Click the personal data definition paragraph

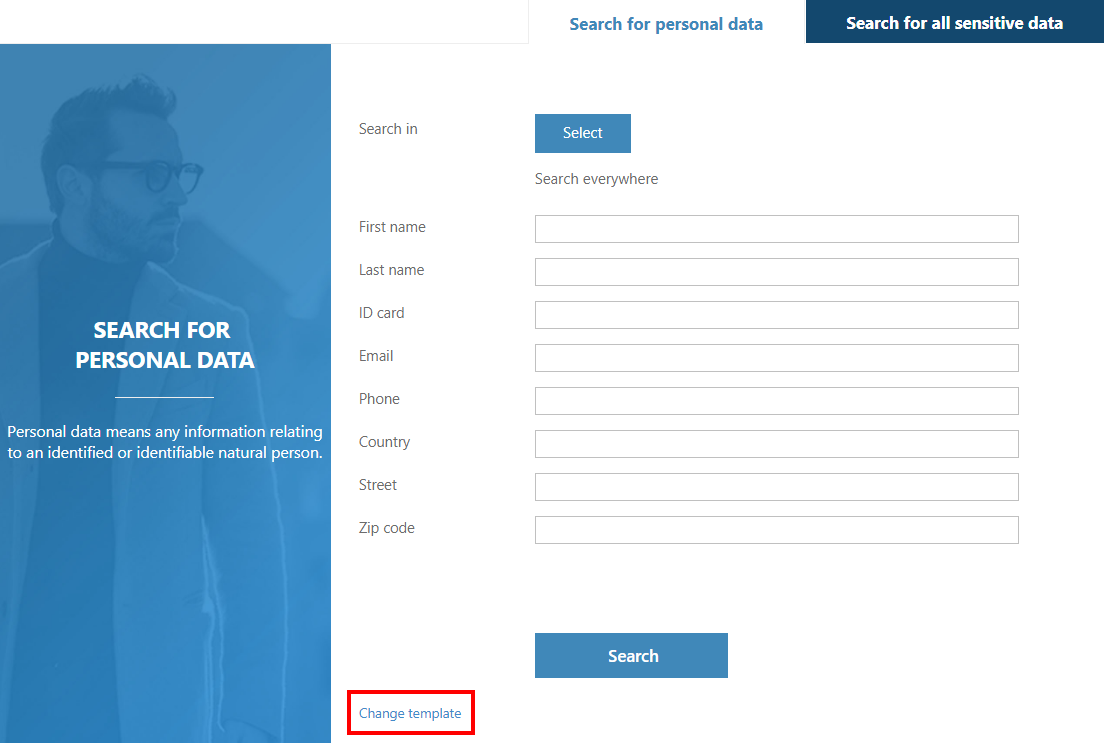click(165, 442)
